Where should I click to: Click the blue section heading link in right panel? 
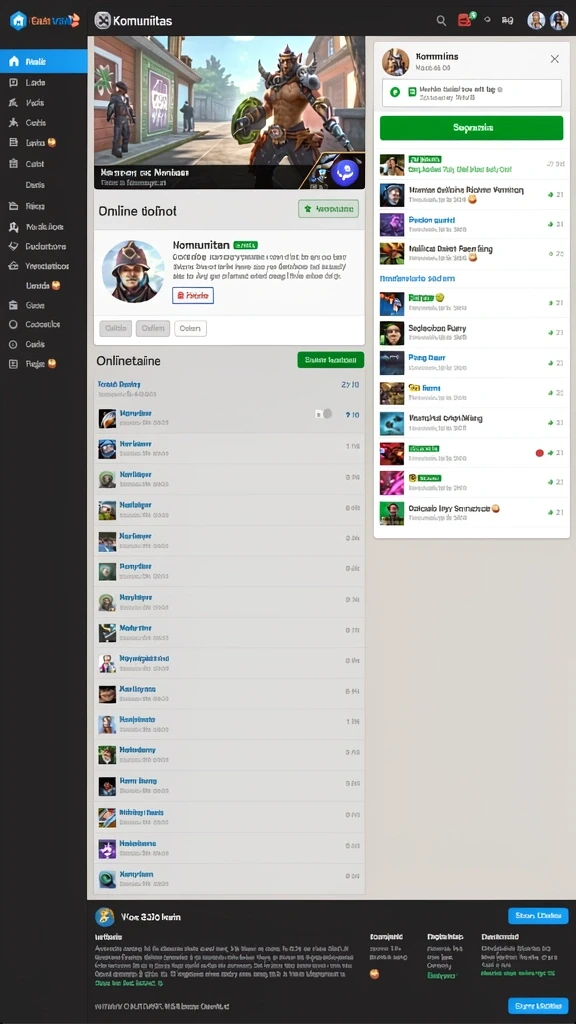pyautogui.click(x=417, y=278)
